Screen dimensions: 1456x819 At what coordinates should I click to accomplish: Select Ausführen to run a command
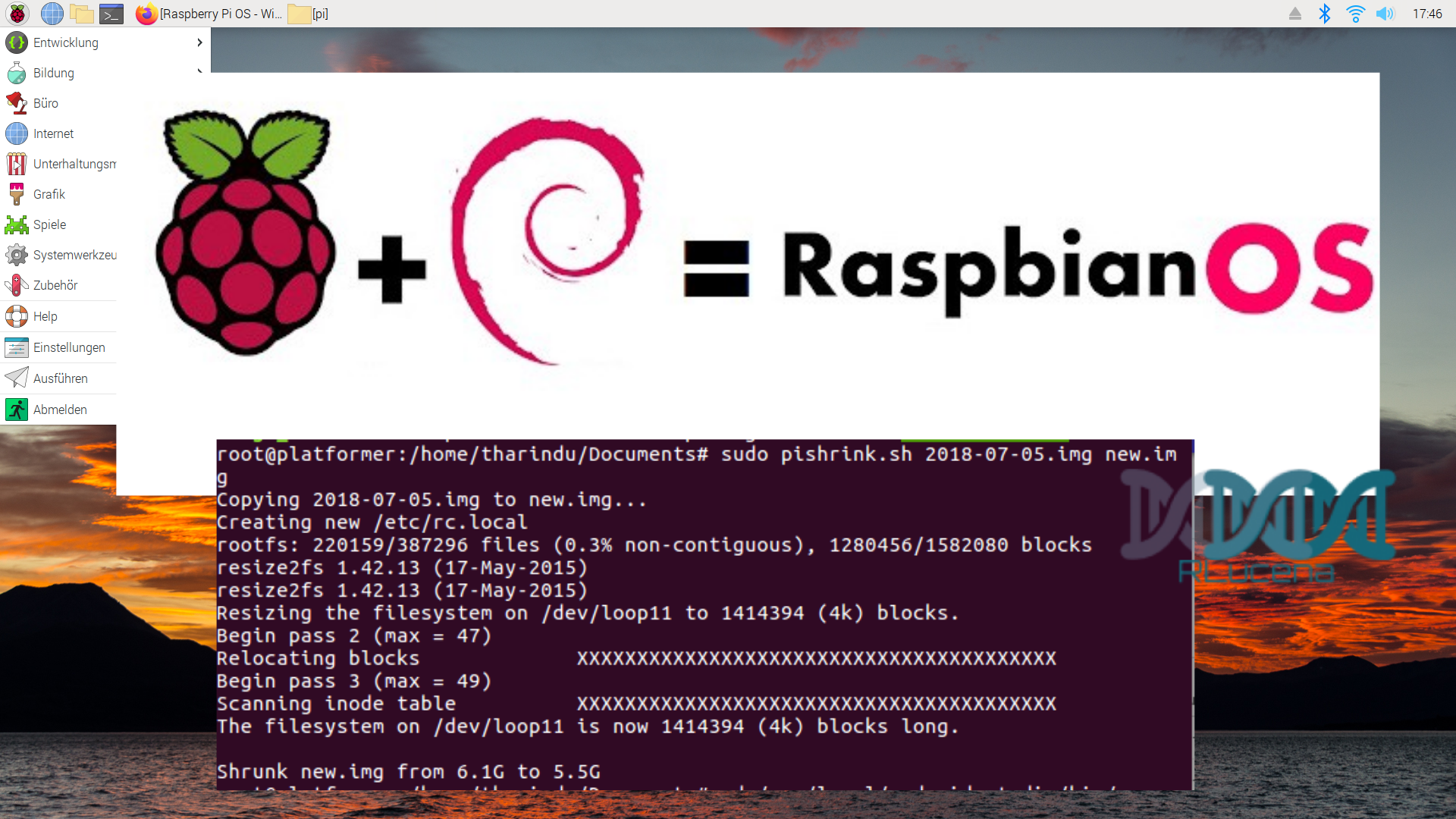pos(58,378)
